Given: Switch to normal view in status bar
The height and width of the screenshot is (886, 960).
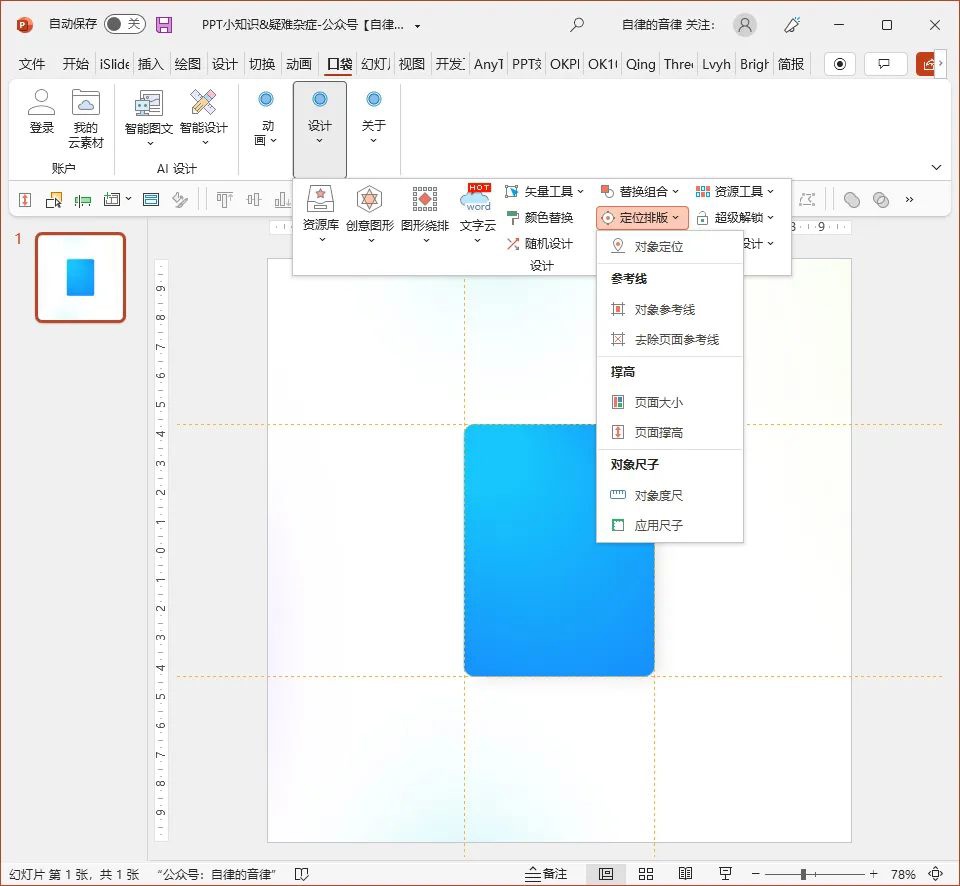Looking at the screenshot, I should pos(606,873).
